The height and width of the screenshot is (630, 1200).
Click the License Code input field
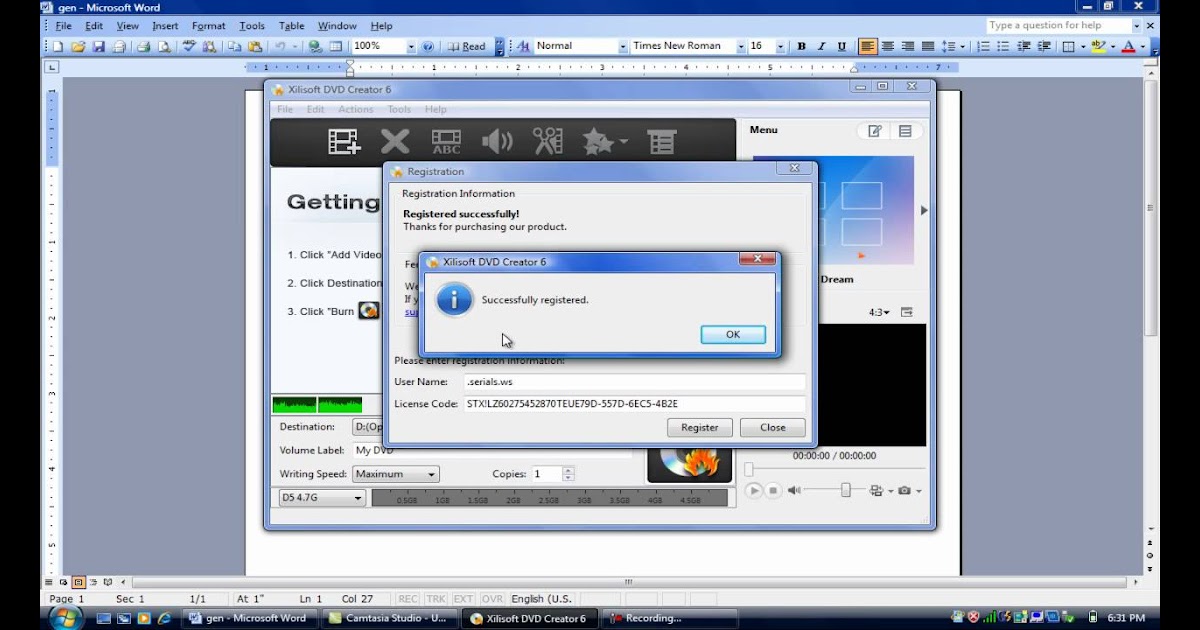pos(634,404)
